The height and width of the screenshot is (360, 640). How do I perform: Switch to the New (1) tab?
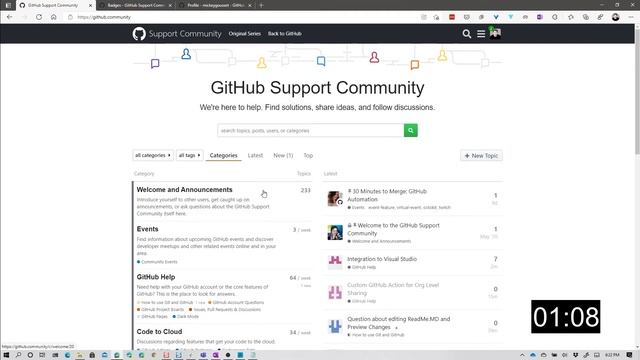tap(283, 156)
